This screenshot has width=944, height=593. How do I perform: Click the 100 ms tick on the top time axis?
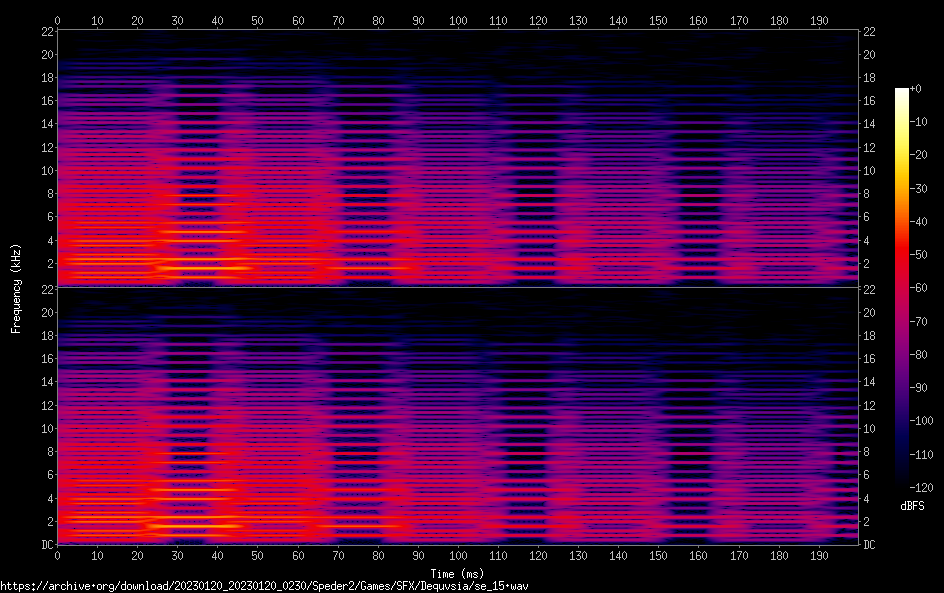pos(458,20)
